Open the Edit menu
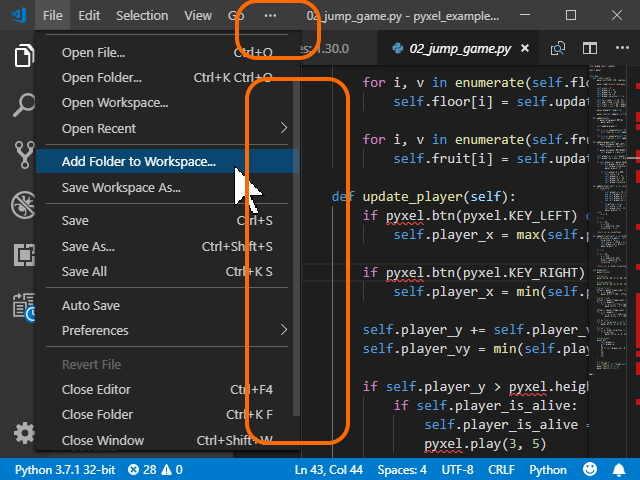Screen dimensions: 640x480 pos(89,16)
